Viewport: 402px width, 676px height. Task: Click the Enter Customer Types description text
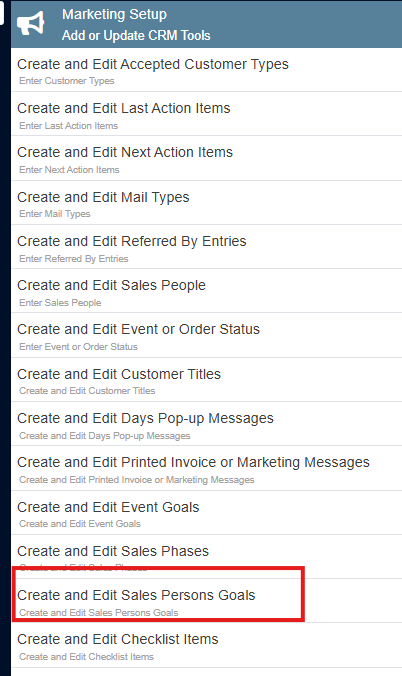[67, 81]
